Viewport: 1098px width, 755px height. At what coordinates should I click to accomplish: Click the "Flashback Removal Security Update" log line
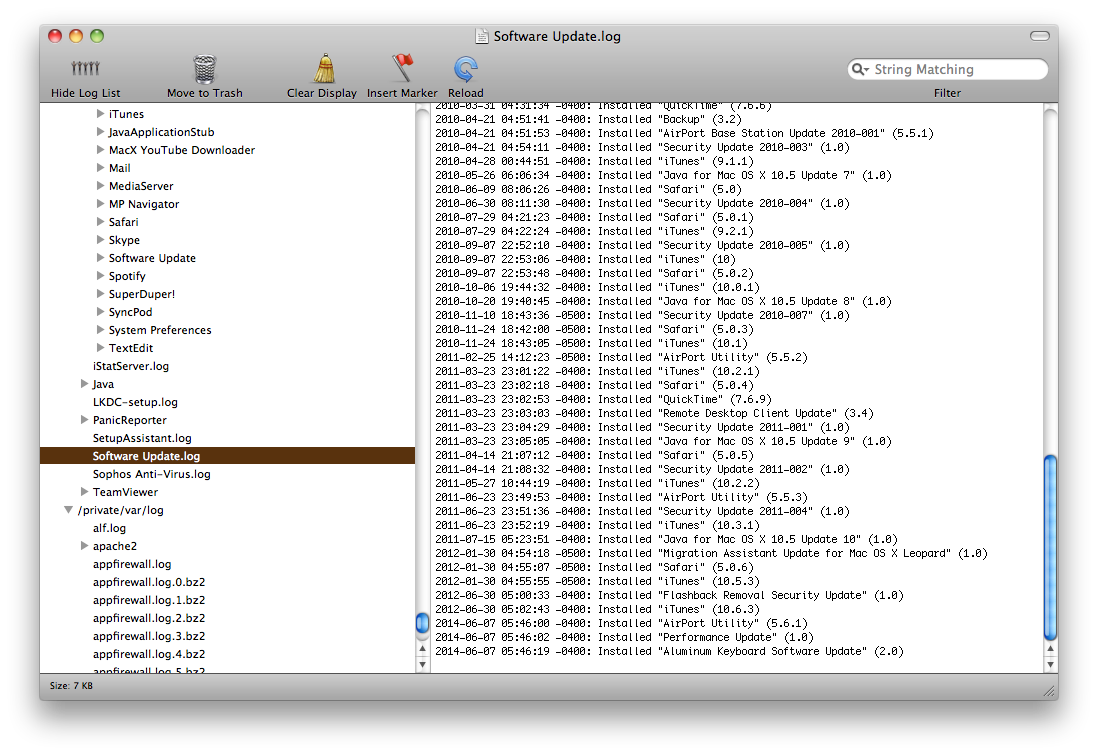pos(669,595)
